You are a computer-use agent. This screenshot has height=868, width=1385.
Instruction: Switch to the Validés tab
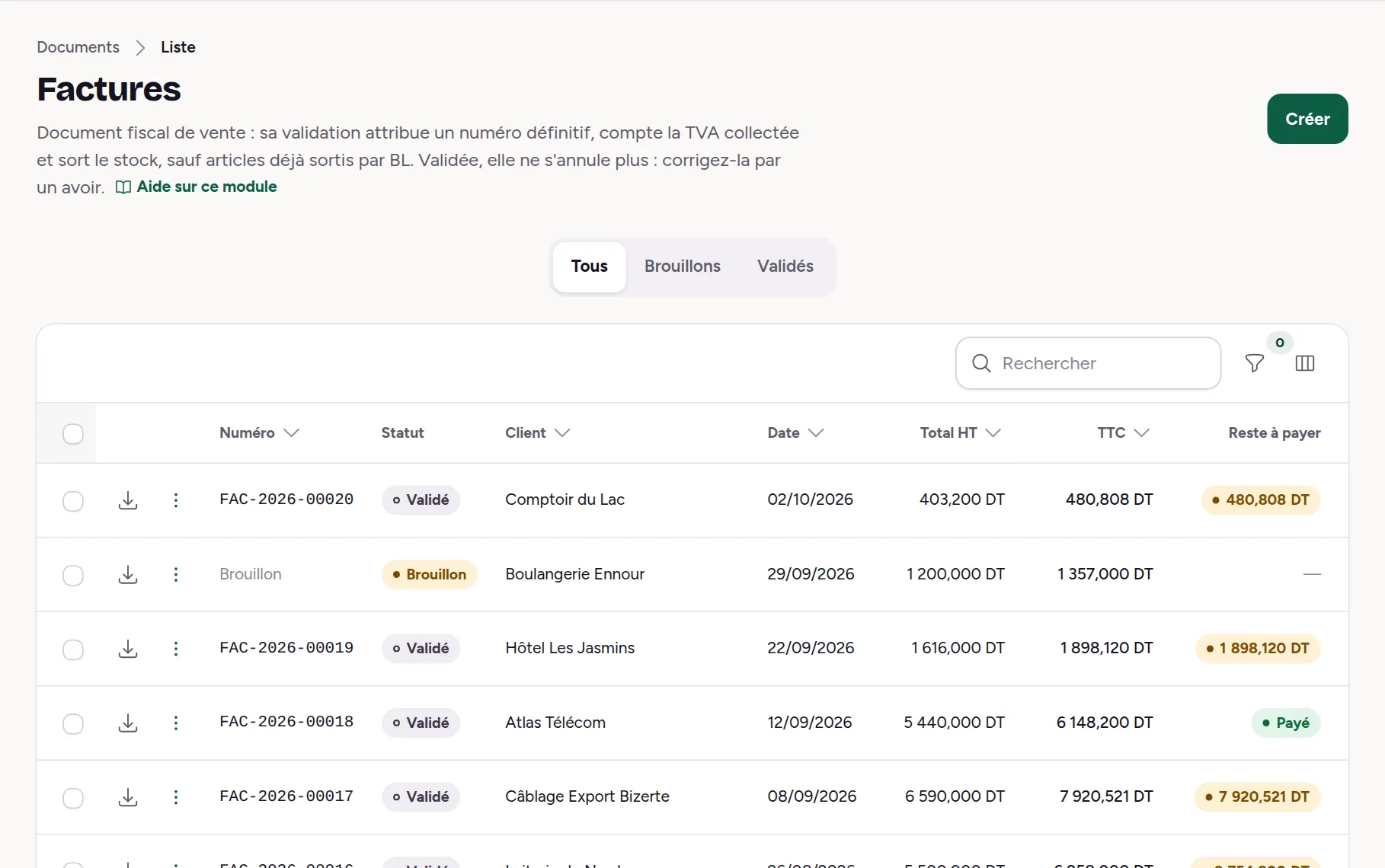click(785, 266)
